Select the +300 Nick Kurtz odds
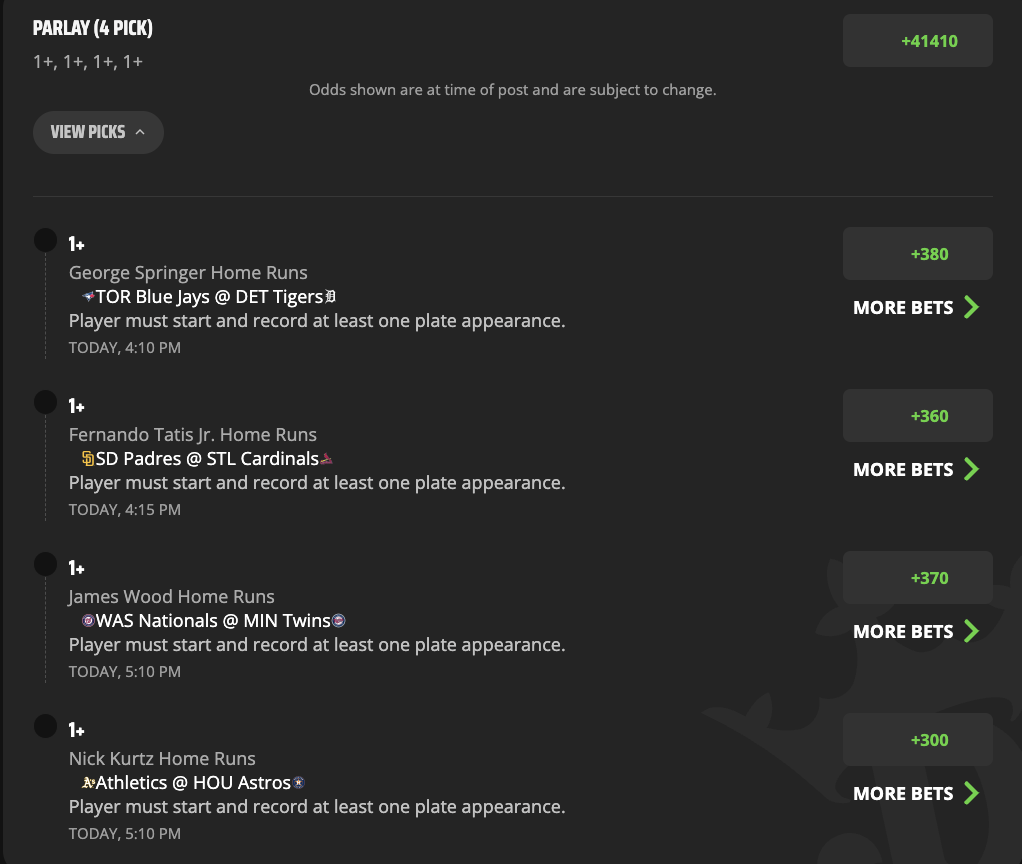 [918, 740]
